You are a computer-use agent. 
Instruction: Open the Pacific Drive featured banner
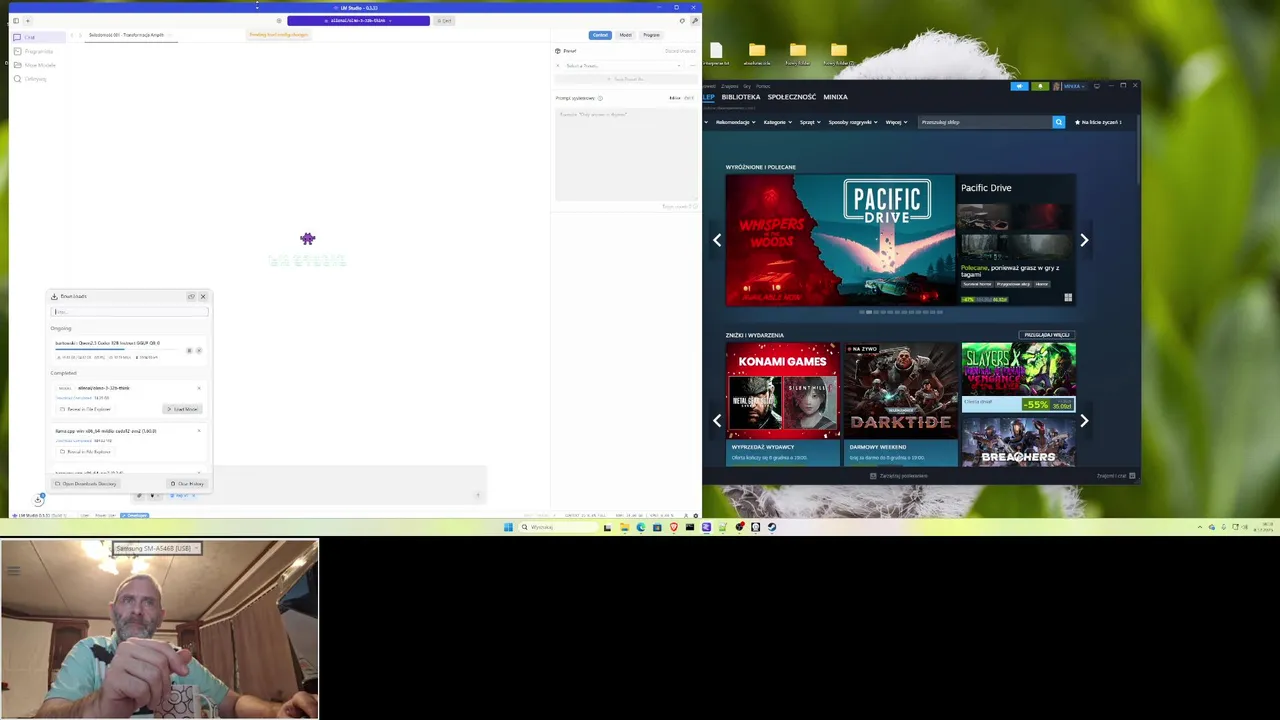tap(840, 240)
